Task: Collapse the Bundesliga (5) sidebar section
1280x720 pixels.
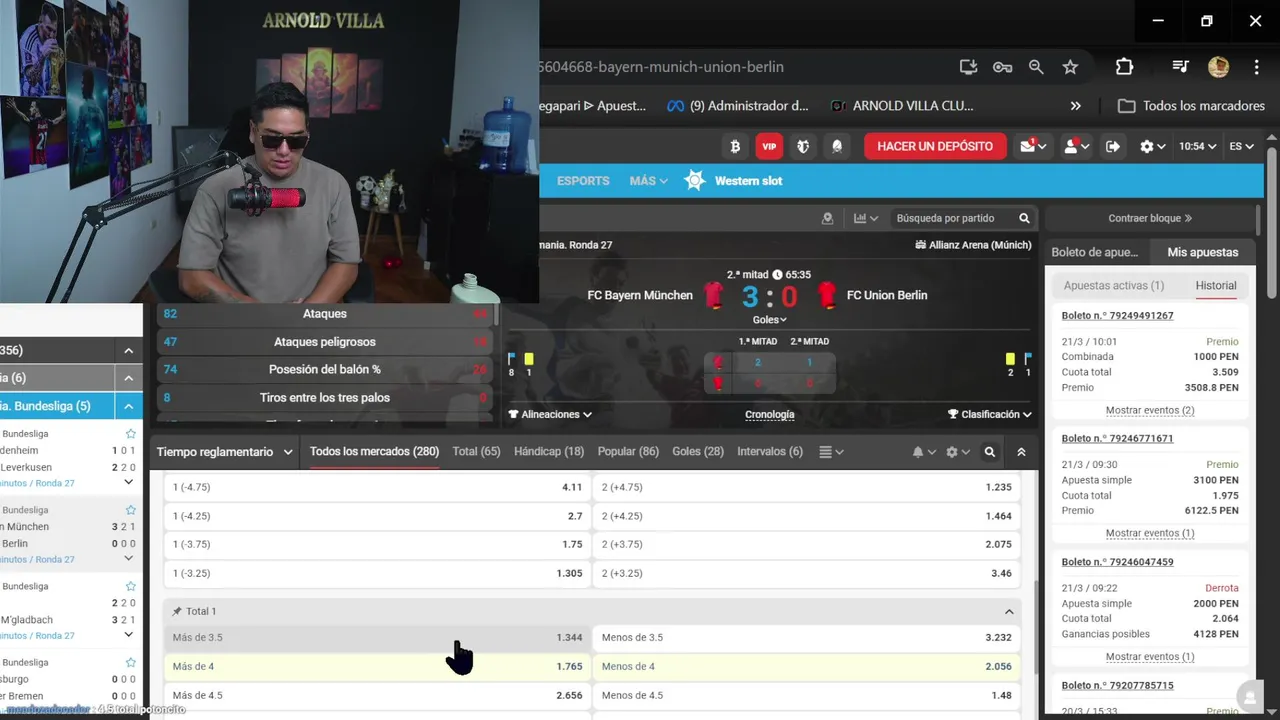Action: tap(129, 406)
